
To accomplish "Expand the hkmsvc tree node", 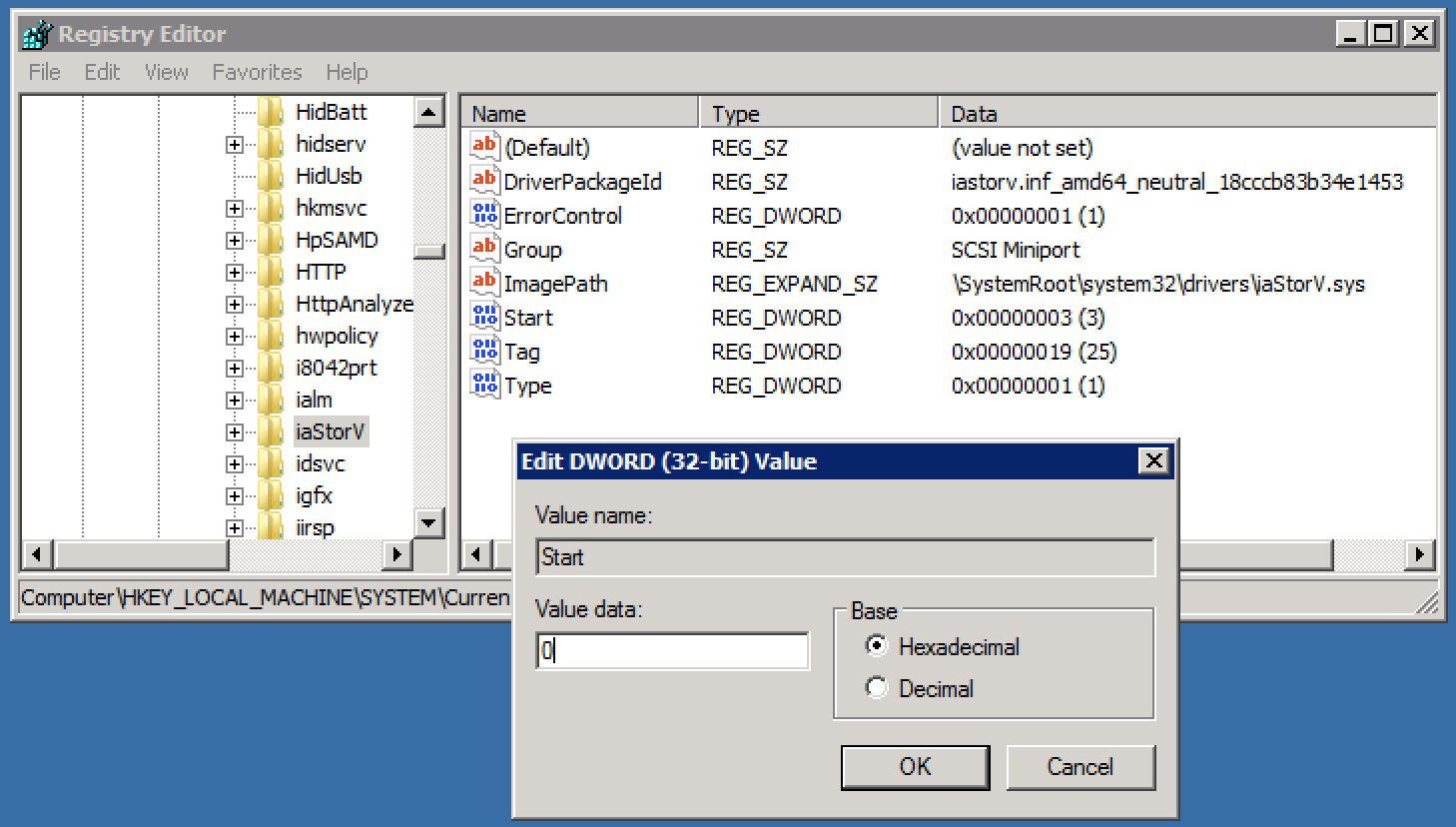I will click(x=235, y=209).
